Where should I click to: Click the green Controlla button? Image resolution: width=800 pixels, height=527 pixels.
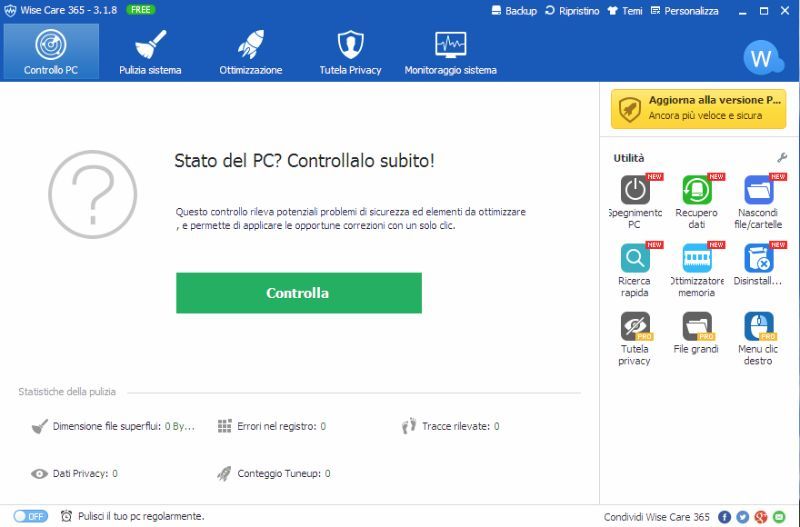pos(299,293)
